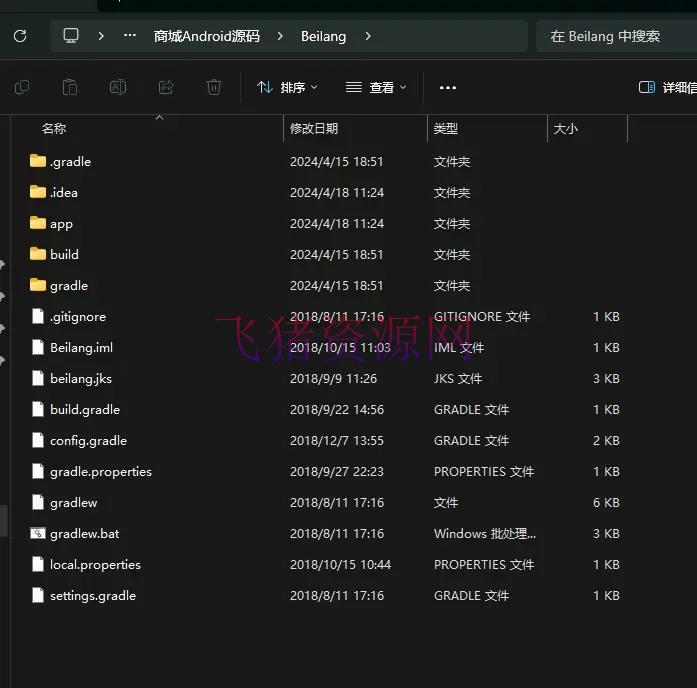697x688 pixels.
Task: Click the beilang.jks file name
Action: tap(81, 379)
